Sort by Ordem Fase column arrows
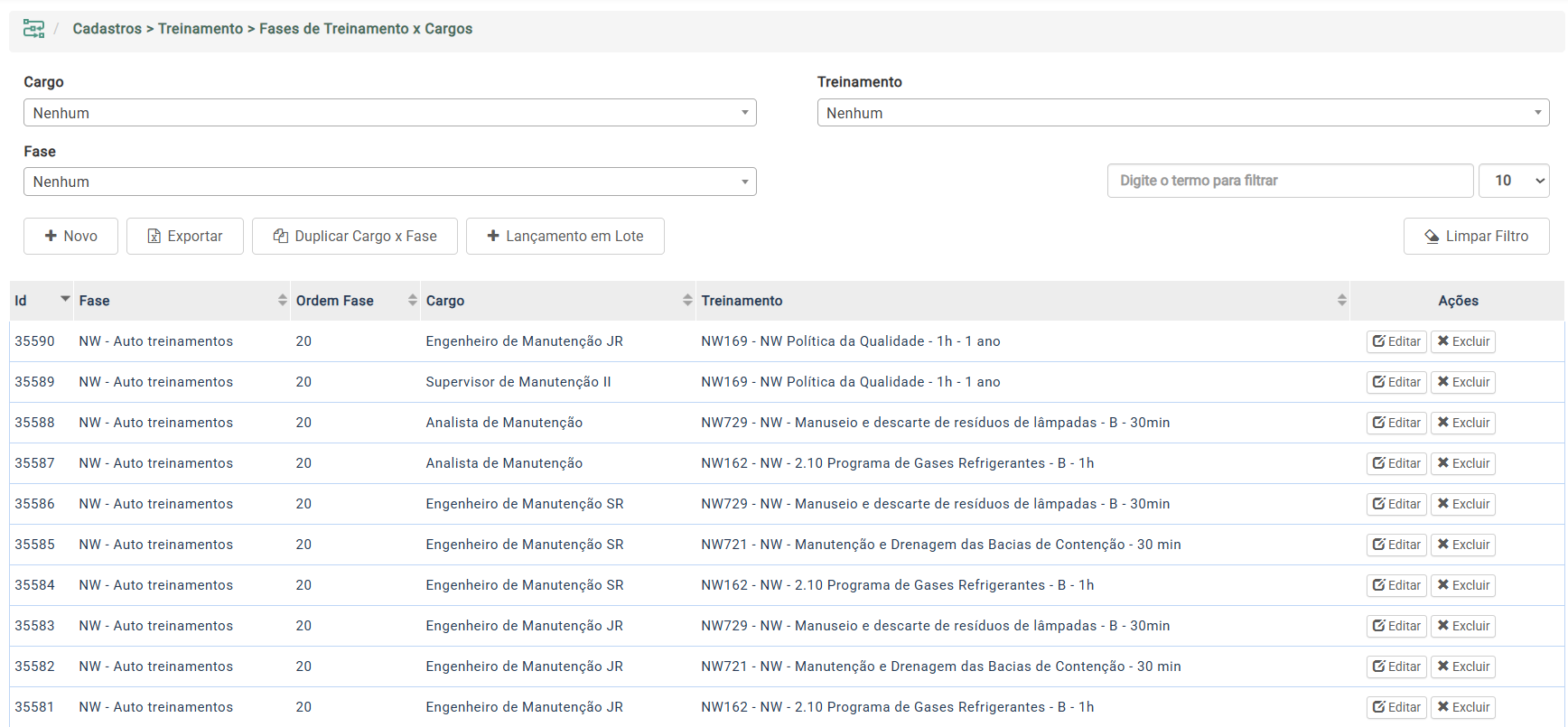This screenshot has height=727, width=1568. click(x=412, y=301)
